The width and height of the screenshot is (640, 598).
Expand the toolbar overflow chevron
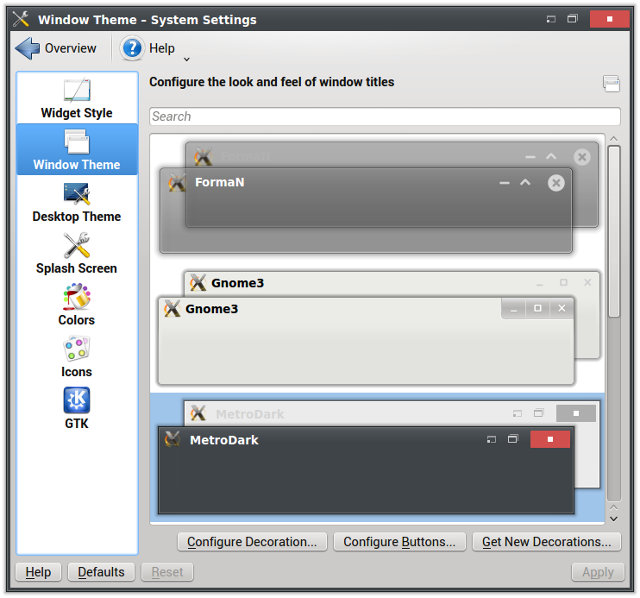tap(187, 59)
